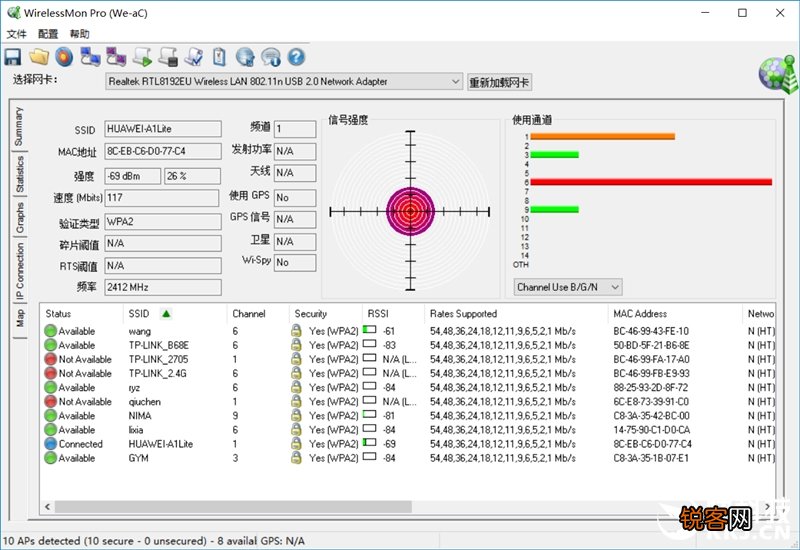Select the Summary tab
The width and height of the screenshot is (800, 550).
tap(18, 126)
